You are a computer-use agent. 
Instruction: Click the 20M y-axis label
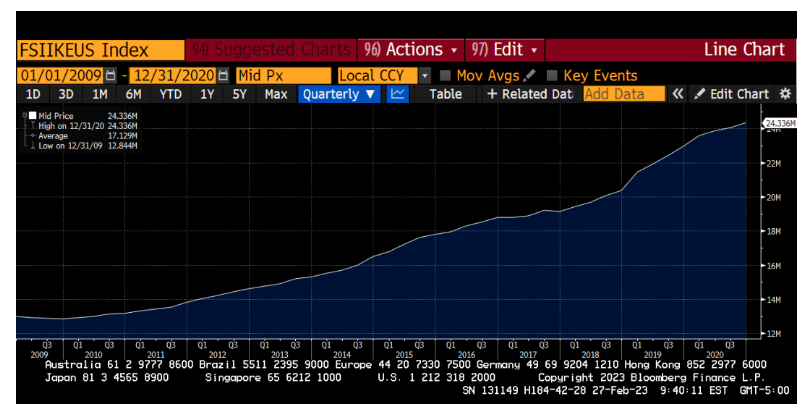[x=774, y=198]
